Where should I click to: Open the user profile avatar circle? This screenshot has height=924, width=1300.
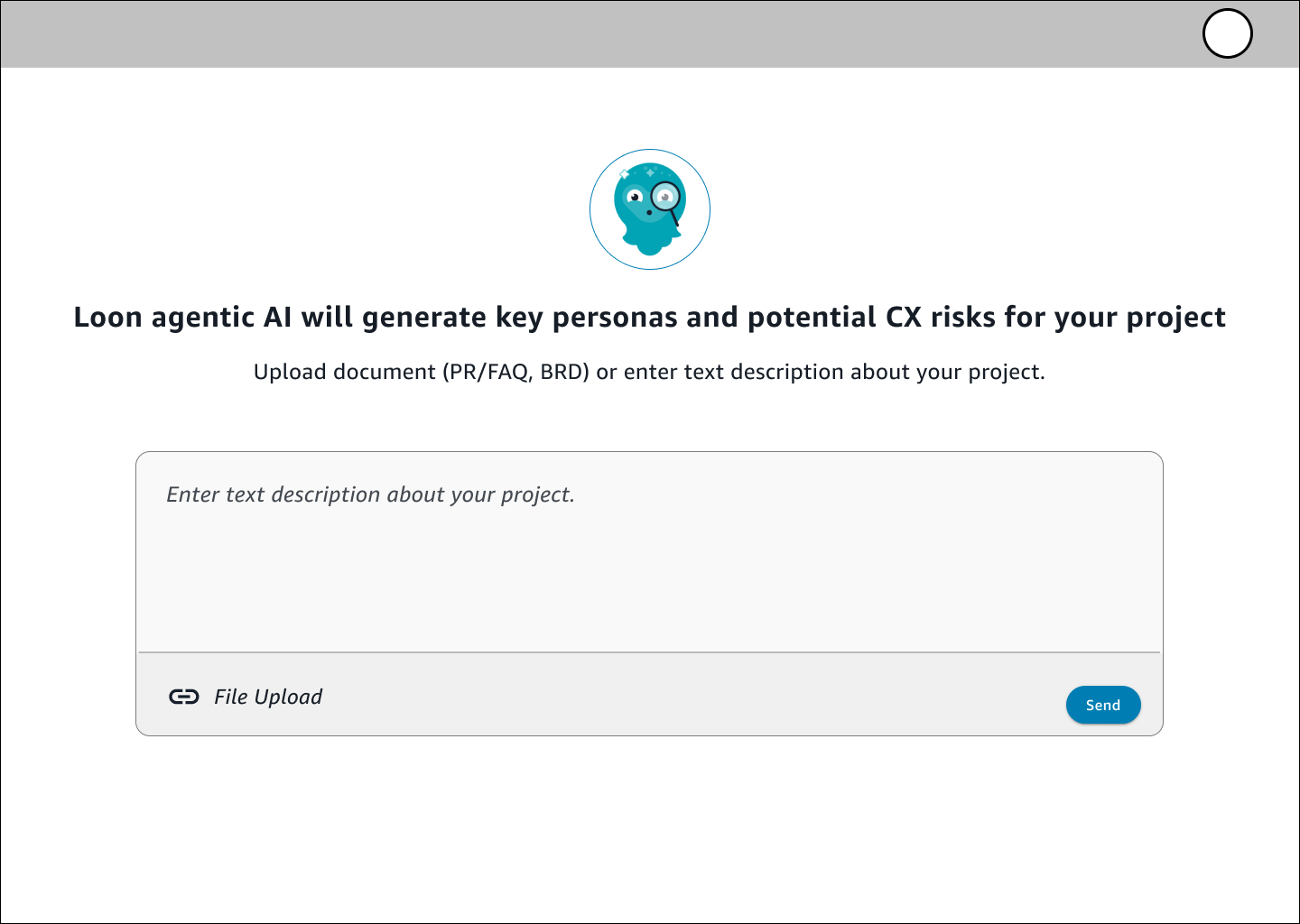1227,34
